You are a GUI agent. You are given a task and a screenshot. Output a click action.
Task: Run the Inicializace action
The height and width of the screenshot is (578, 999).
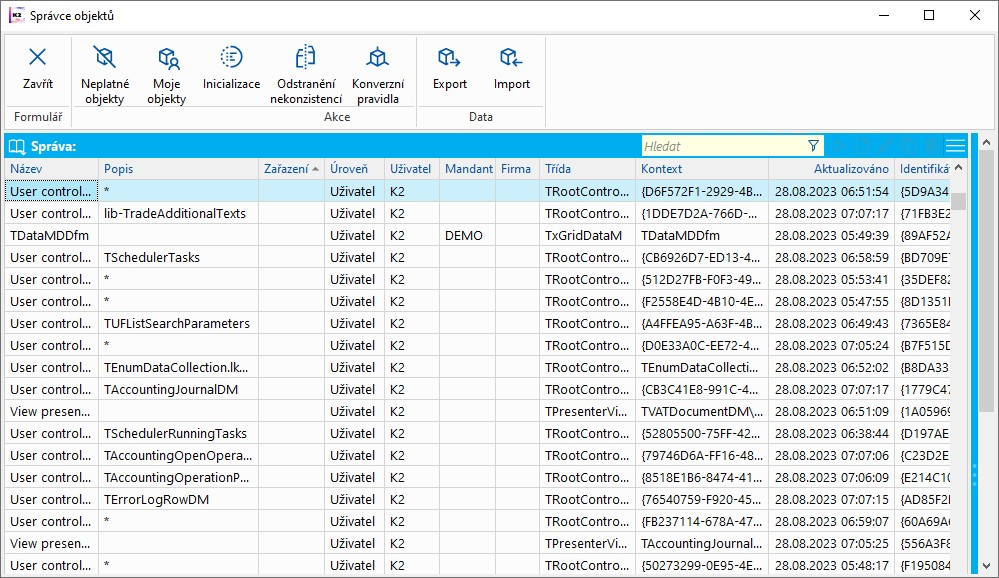[x=231, y=57]
